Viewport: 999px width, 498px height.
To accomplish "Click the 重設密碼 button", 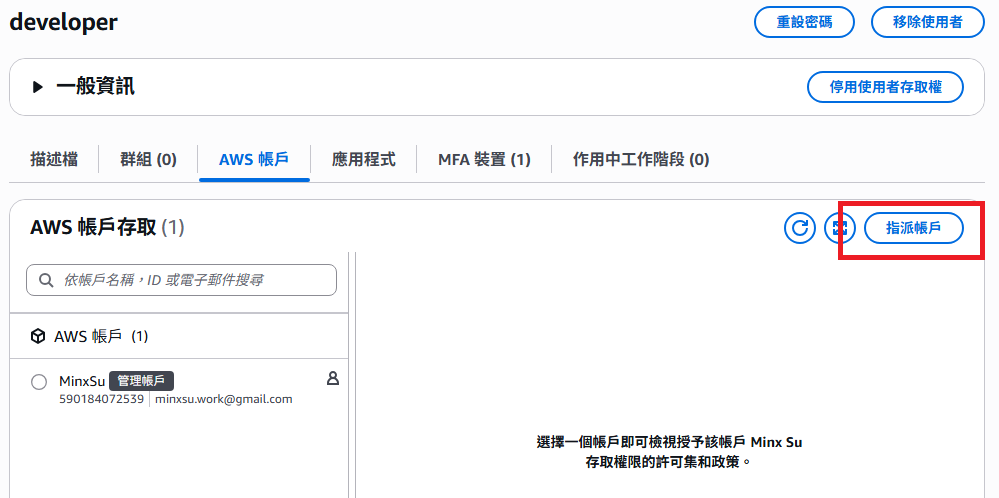I will (x=804, y=22).
